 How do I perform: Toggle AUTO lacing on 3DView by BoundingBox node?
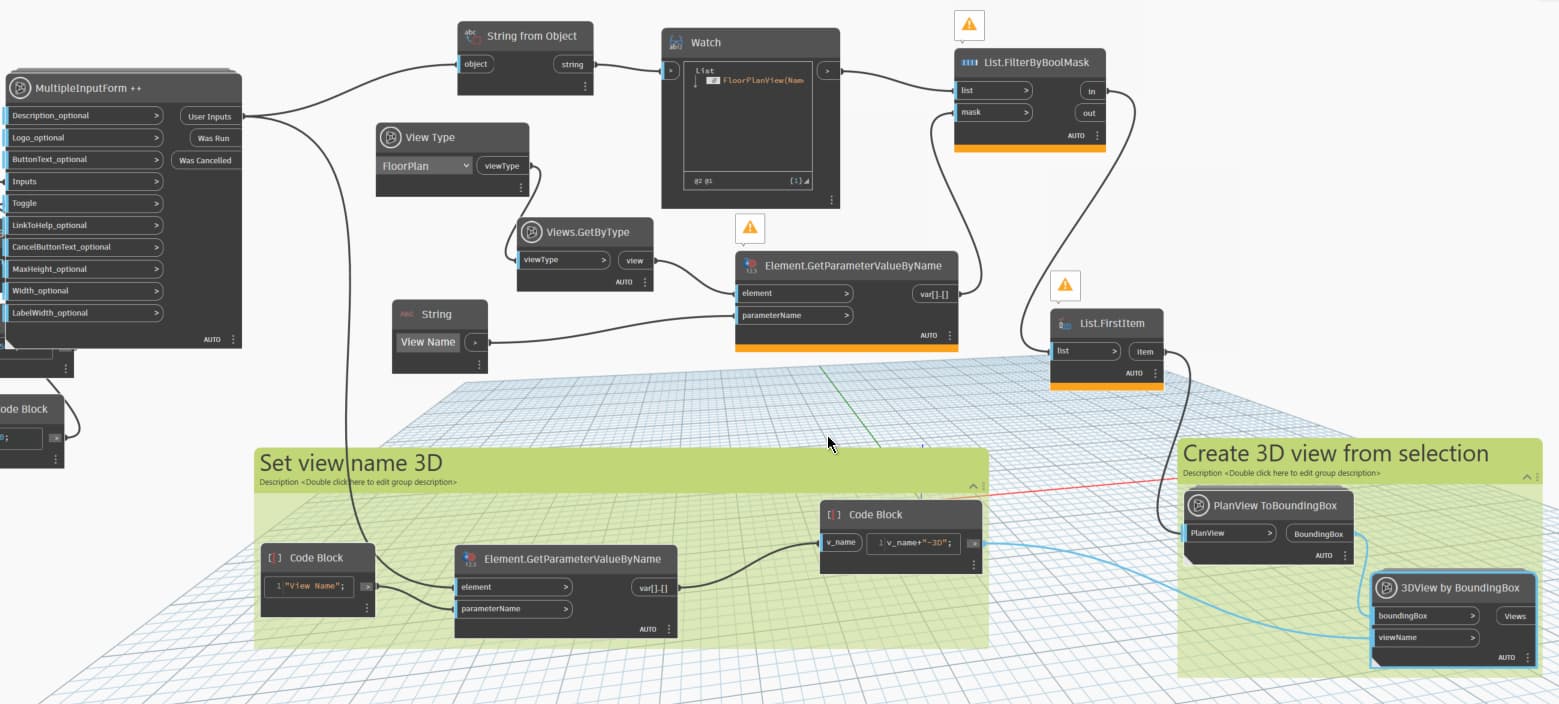[x=1507, y=657]
